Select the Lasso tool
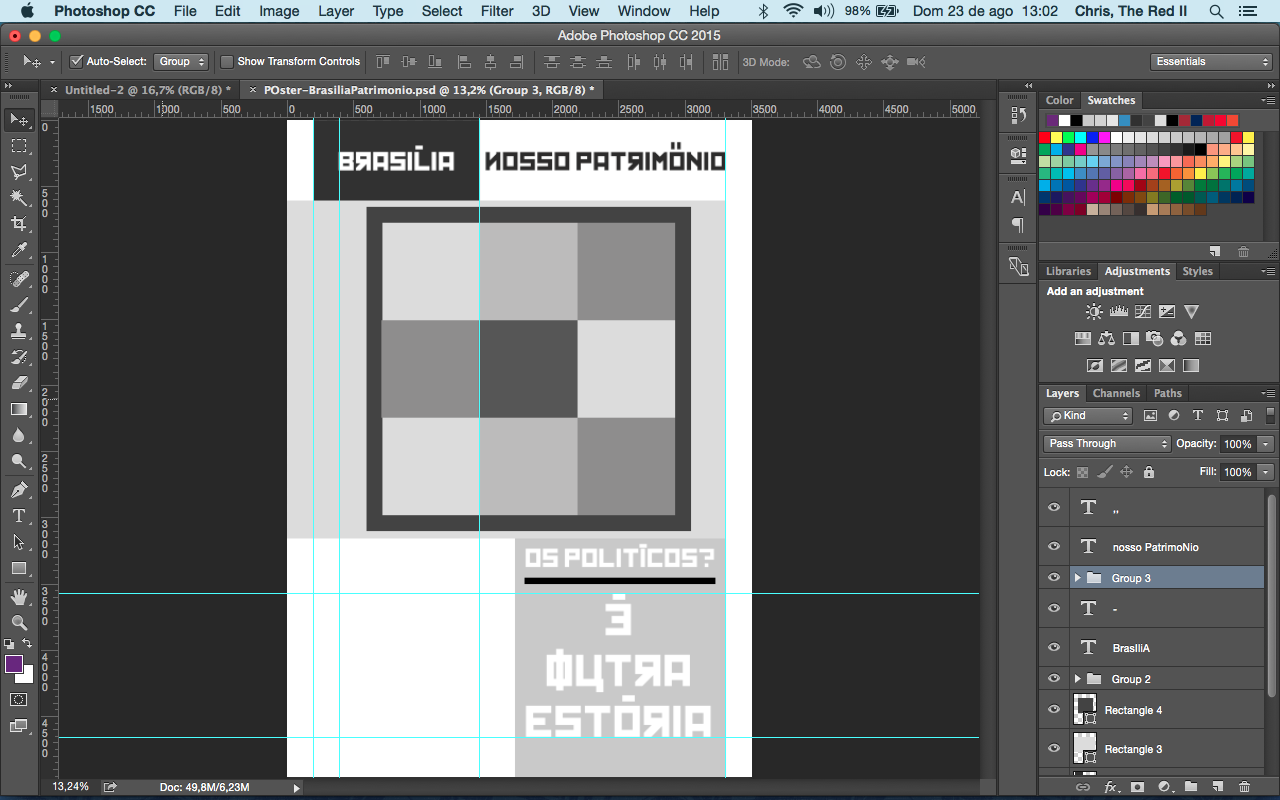This screenshot has height=800, width=1280. (19, 172)
